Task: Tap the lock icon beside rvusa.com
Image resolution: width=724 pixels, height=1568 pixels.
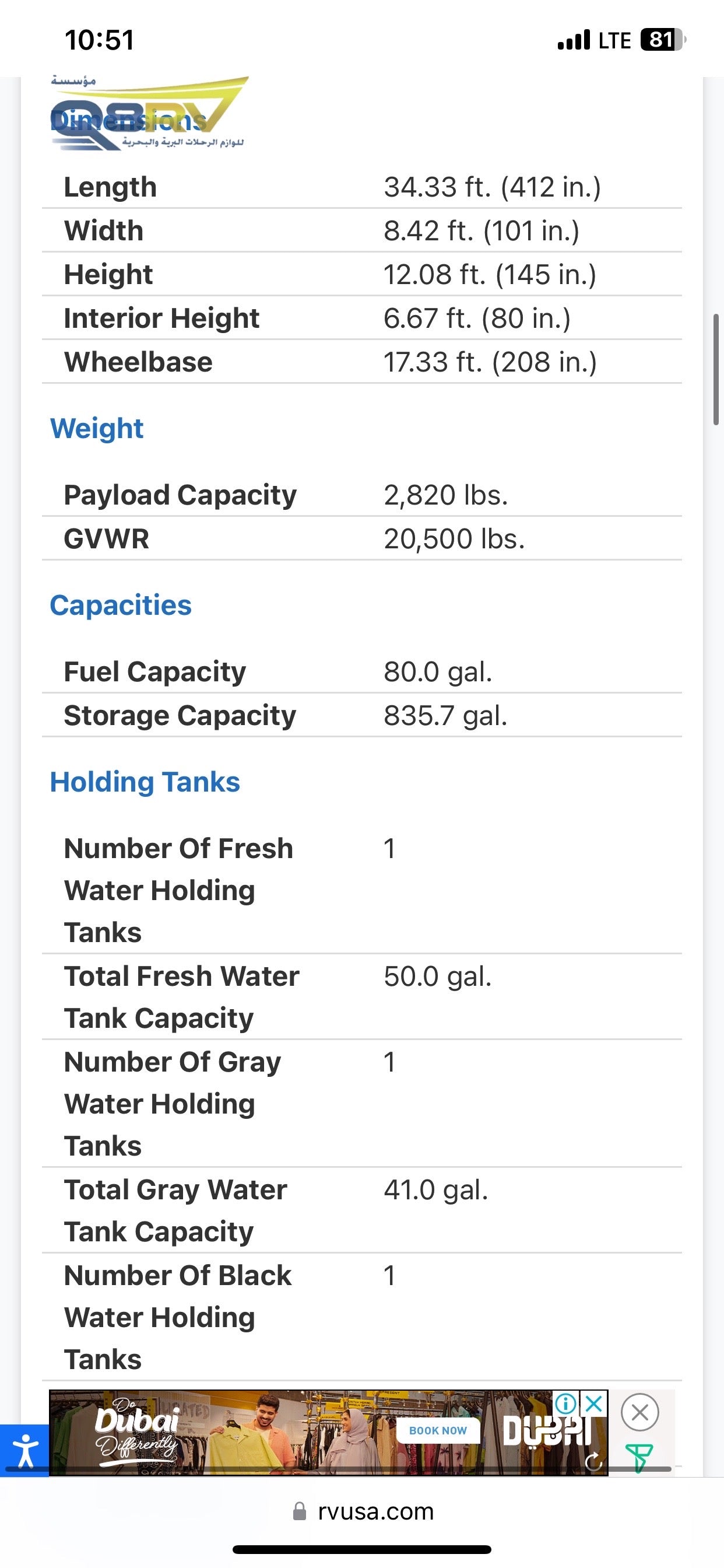Action: click(x=299, y=1511)
